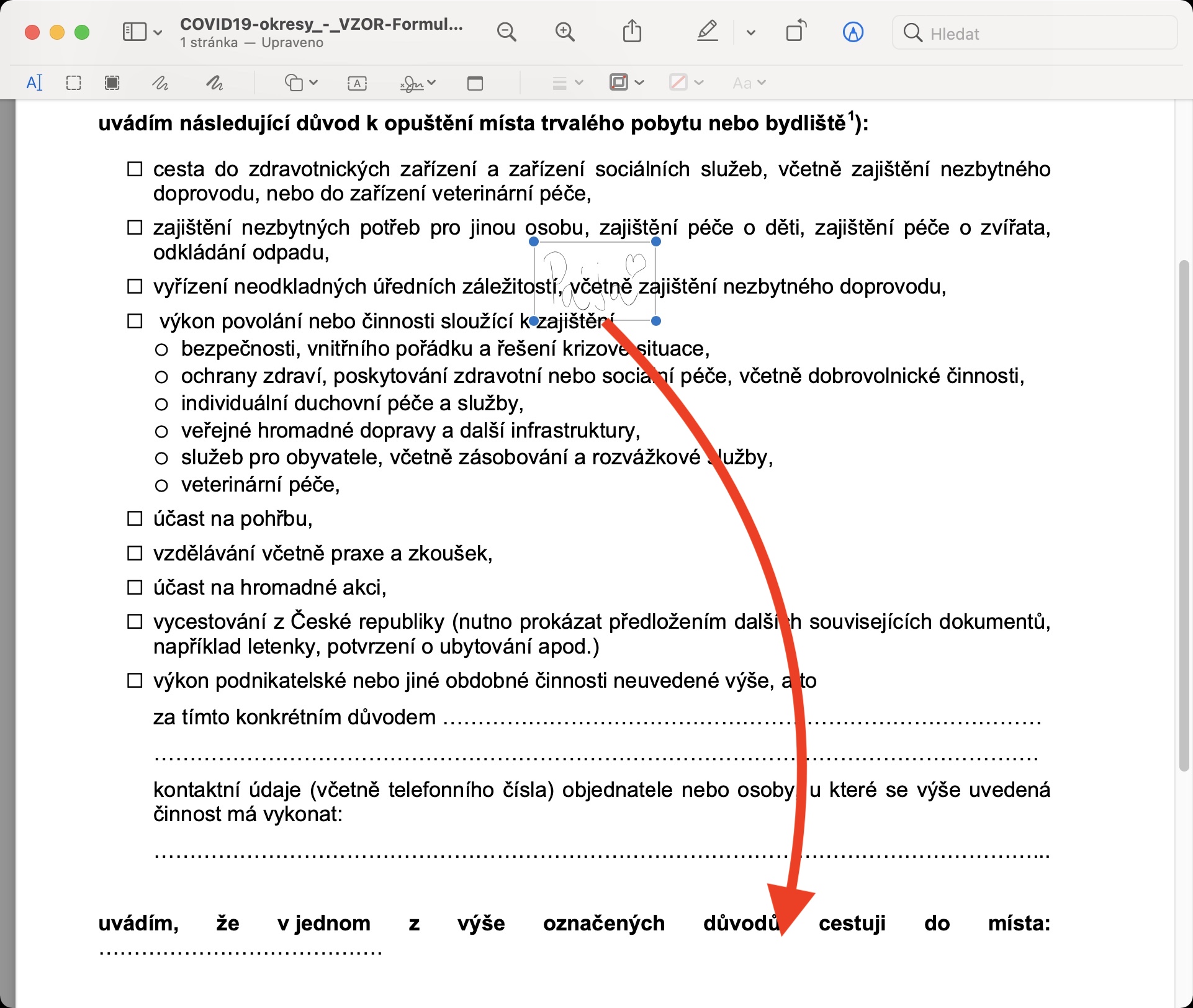Click the zoom out magnifier

pos(506,32)
